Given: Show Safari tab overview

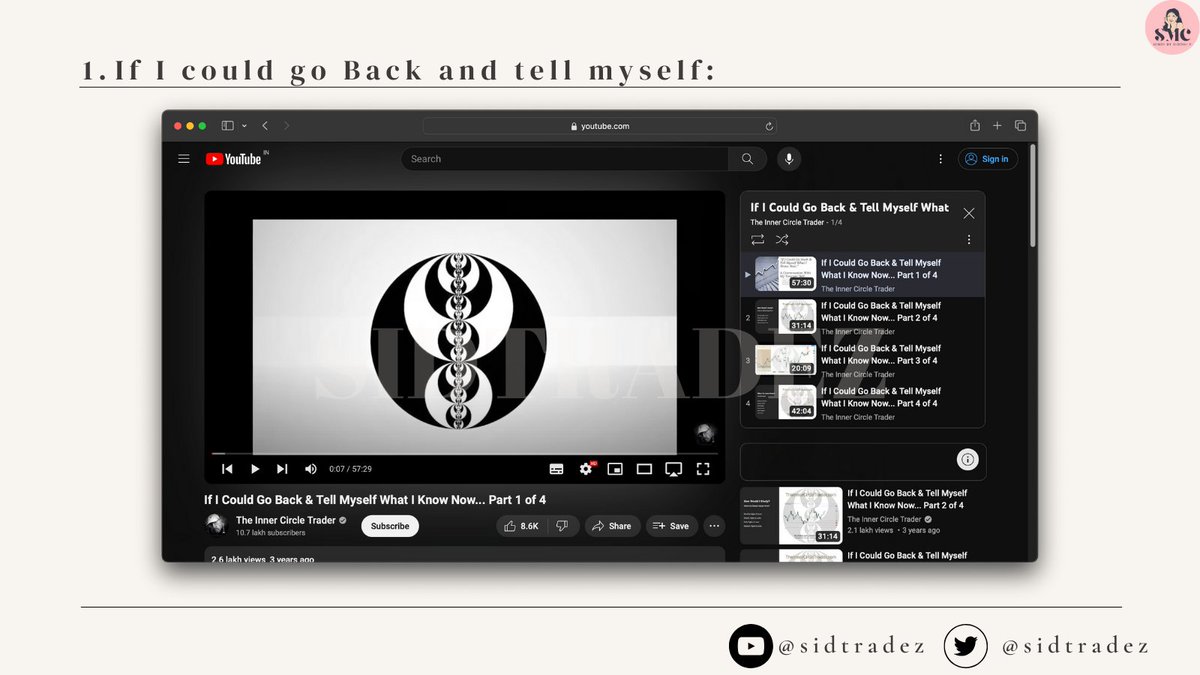Looking at the screenshot, I should pyautogui.click(x=1020, y=126).
